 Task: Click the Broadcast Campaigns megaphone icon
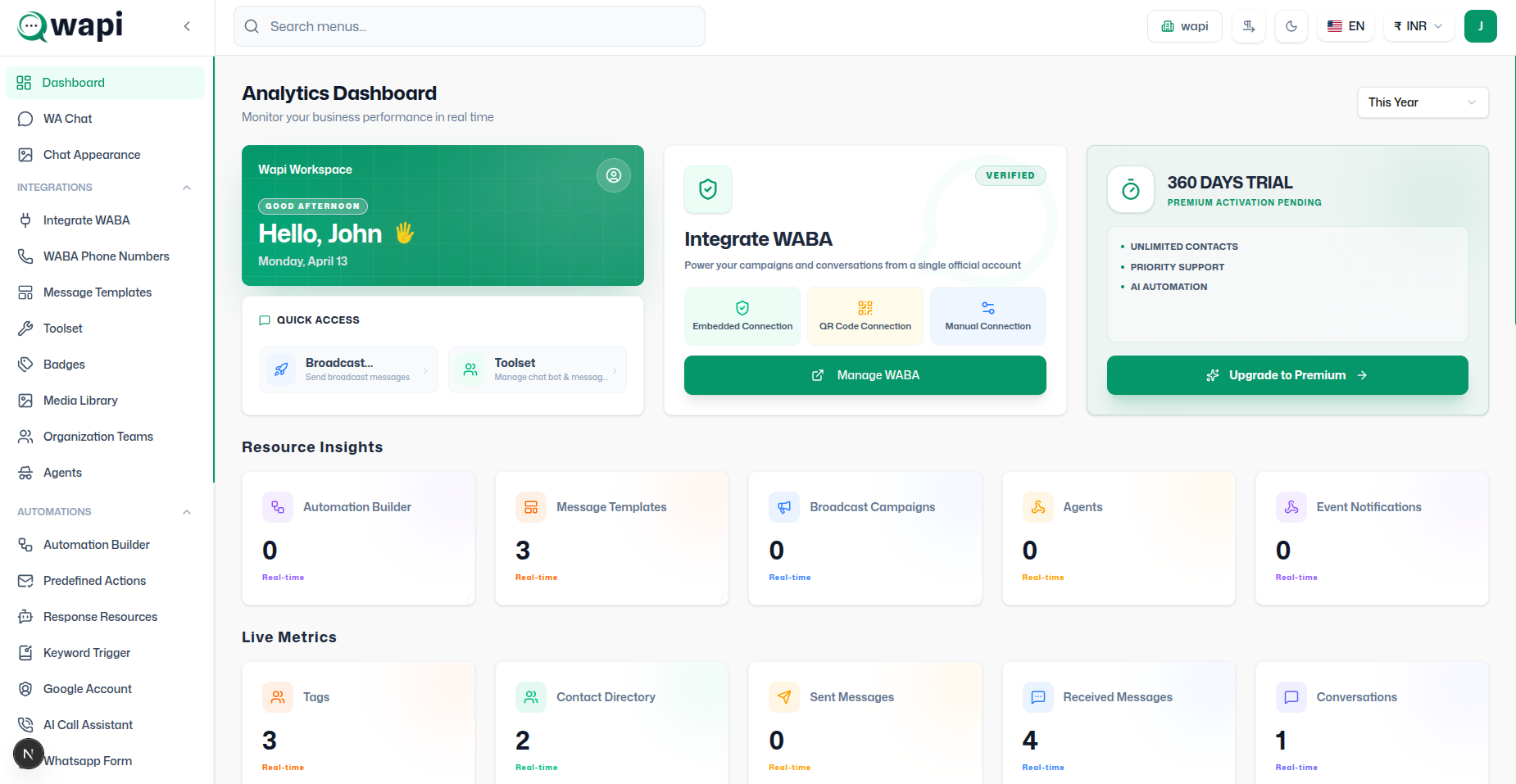pyautogui.click(x=784, y=507)
